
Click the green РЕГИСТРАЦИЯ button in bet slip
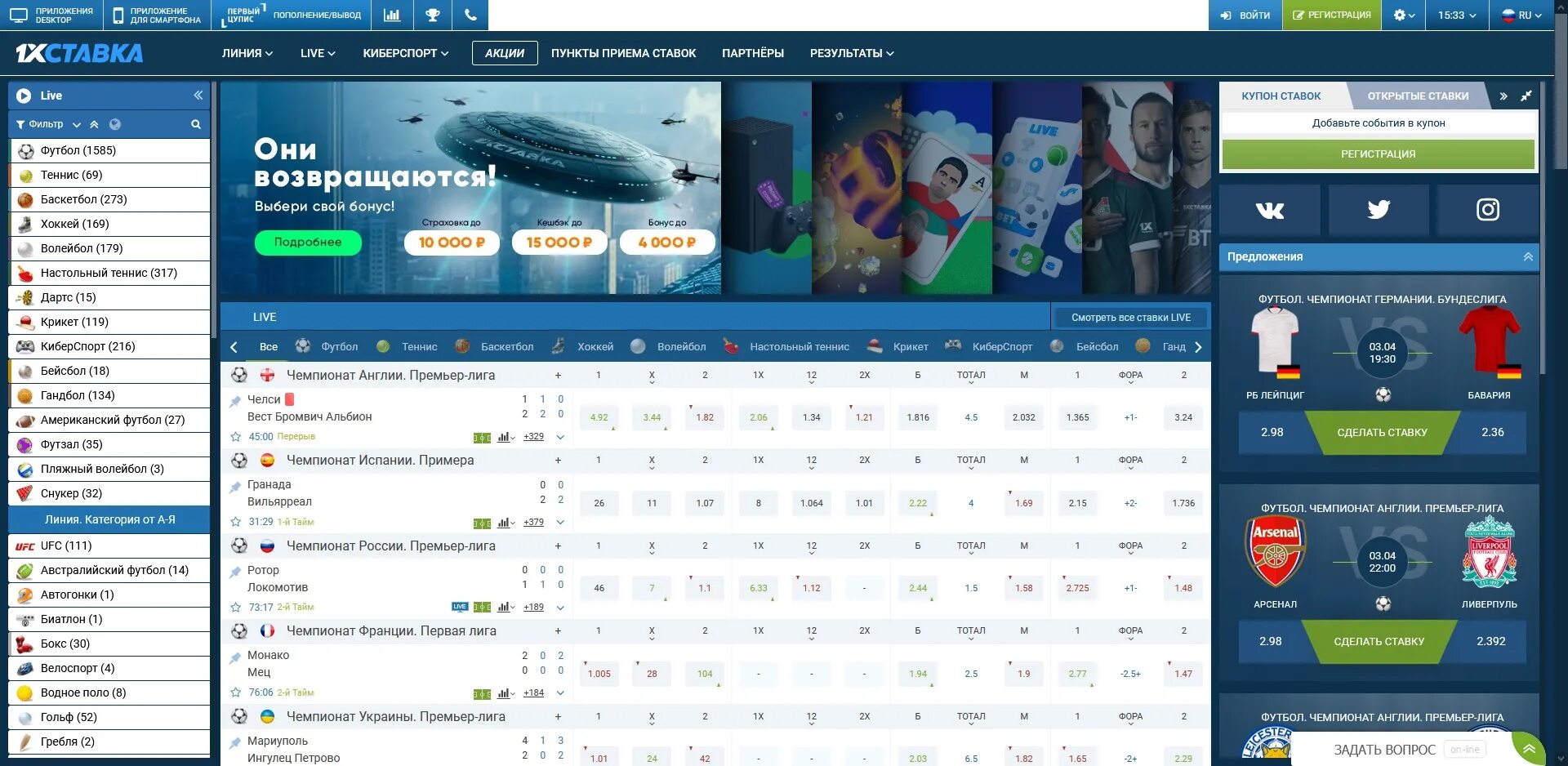(x=1378, y=154)
